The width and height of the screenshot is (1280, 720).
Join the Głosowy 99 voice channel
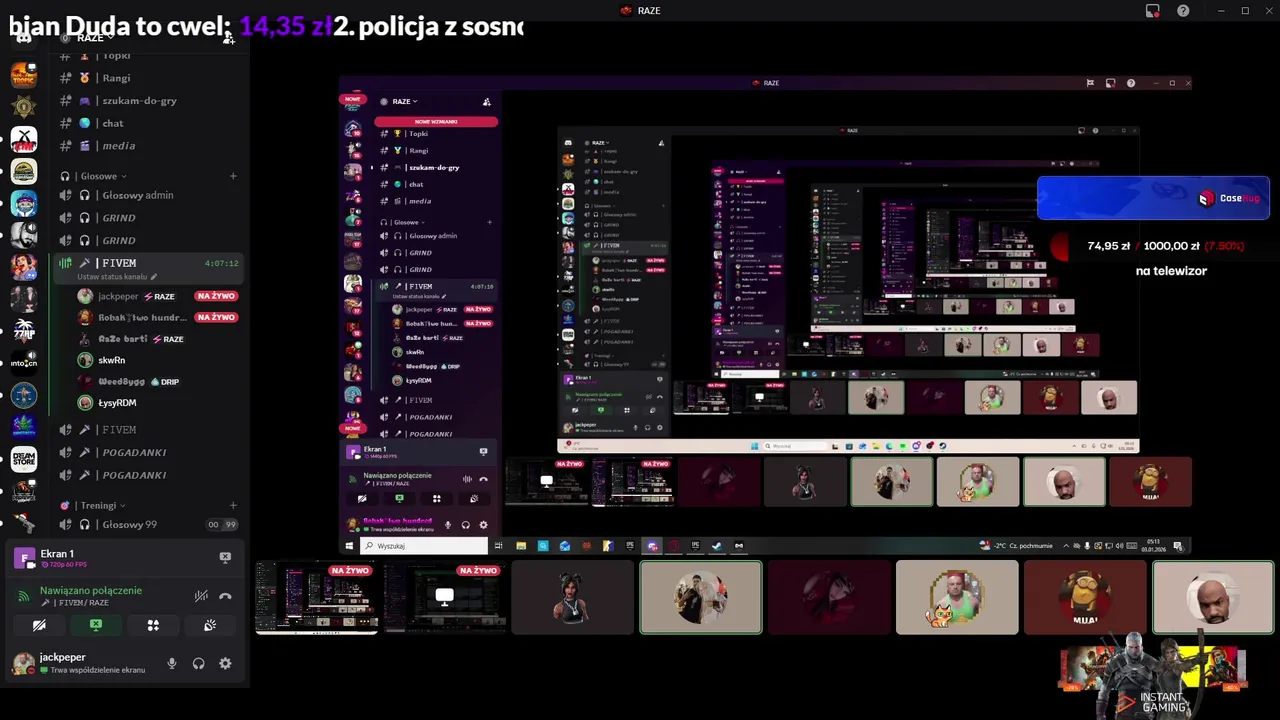[x=132, y=524]
